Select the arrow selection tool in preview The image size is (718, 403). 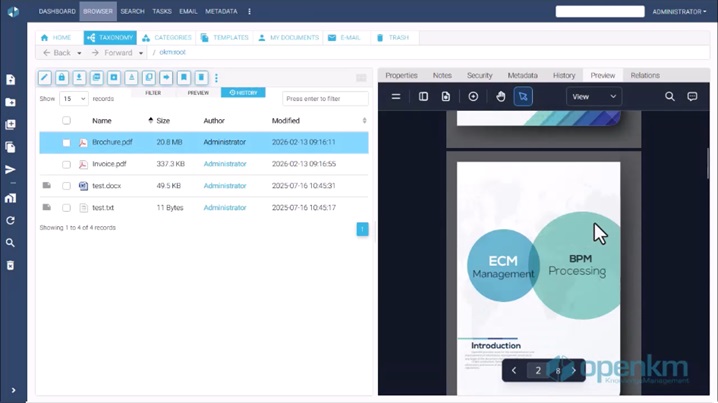coord(523,97)
